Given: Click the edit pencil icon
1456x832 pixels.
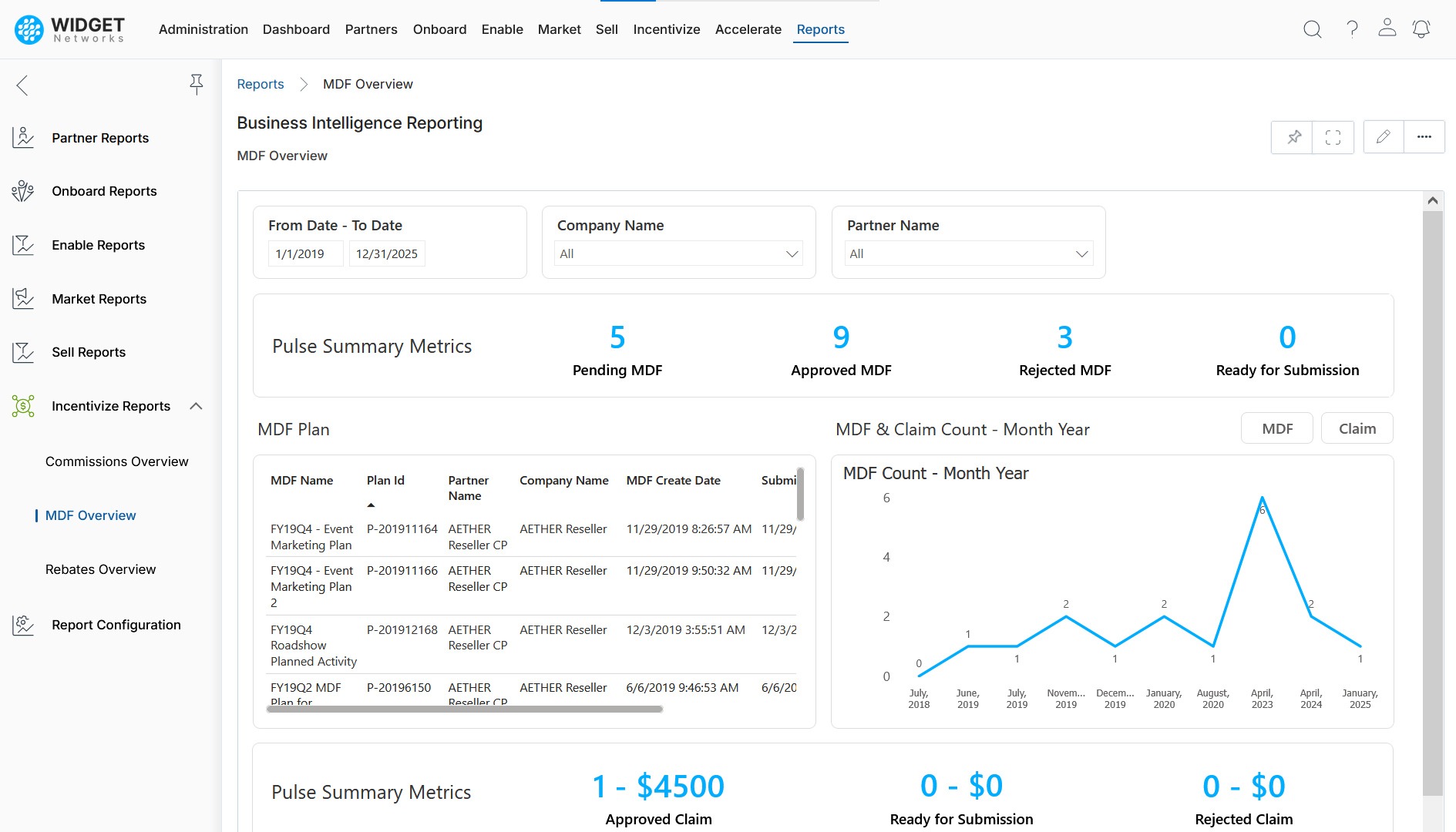Looking at the screenshot, I should pos(1384,137).
